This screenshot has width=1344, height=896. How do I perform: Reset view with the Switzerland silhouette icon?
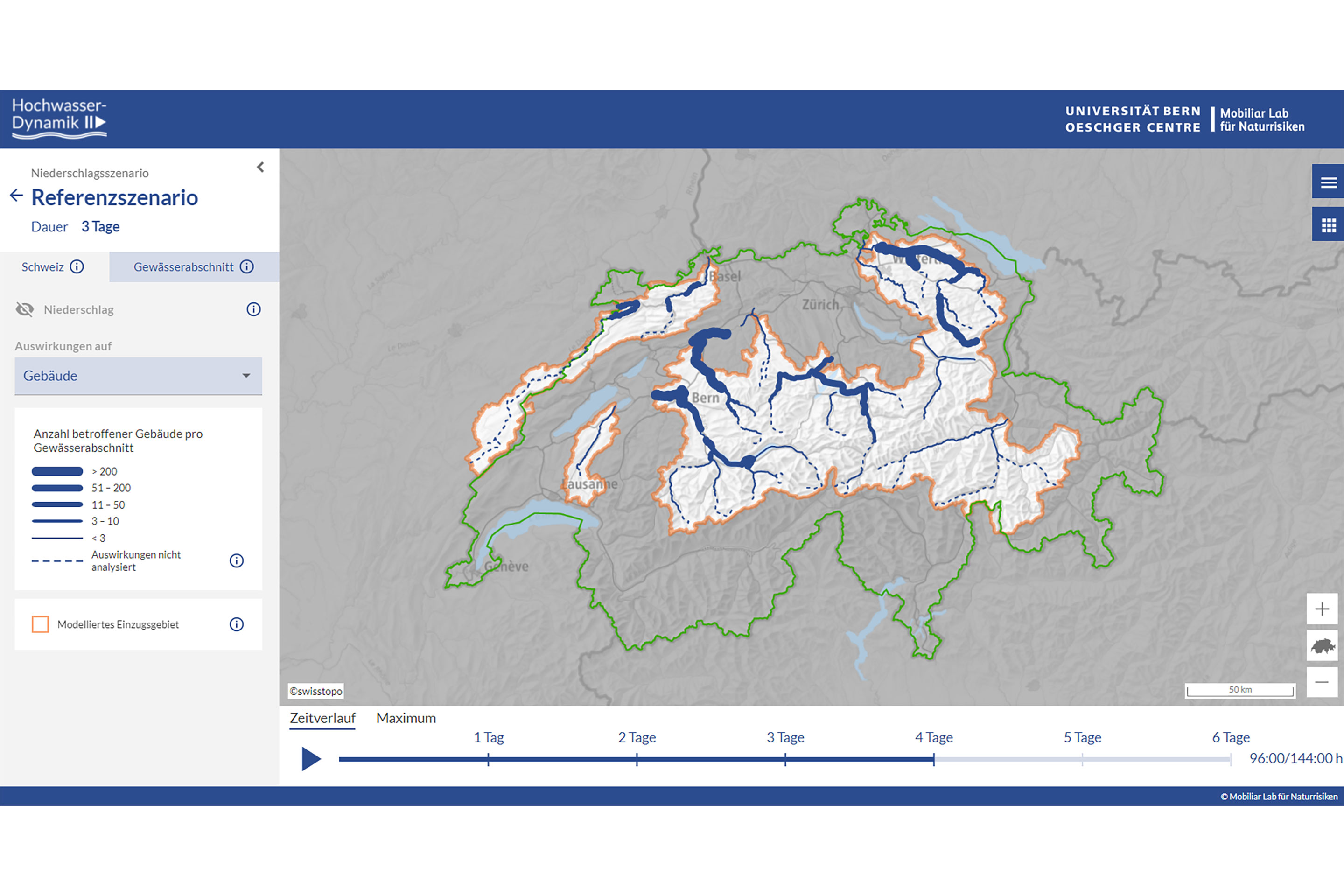click(x=1322, y=646)
